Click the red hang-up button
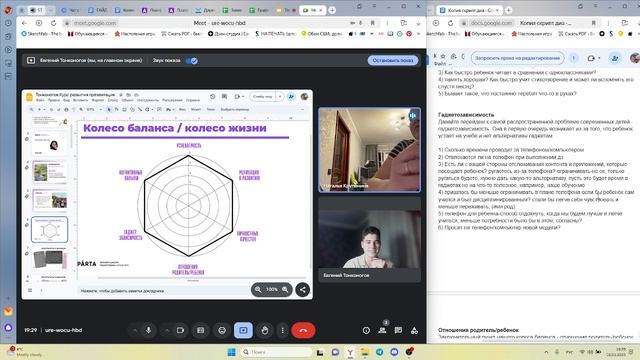This screenshot has width=640, height=360. coord(303,330)
